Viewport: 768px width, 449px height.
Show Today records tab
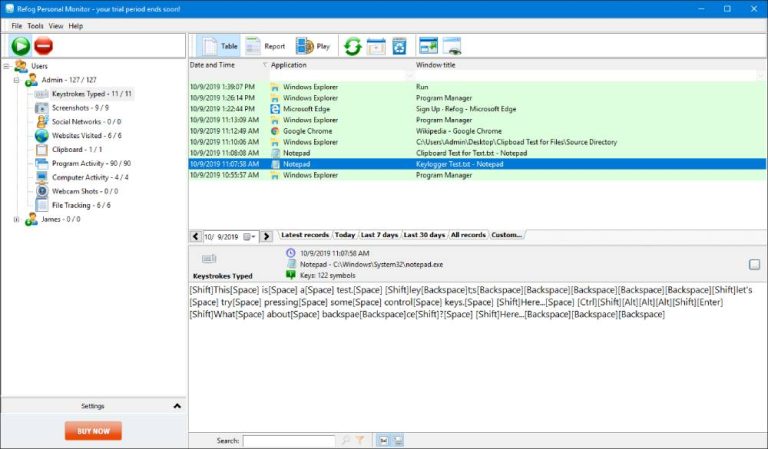pyautogui.click(x=345, y=235)
